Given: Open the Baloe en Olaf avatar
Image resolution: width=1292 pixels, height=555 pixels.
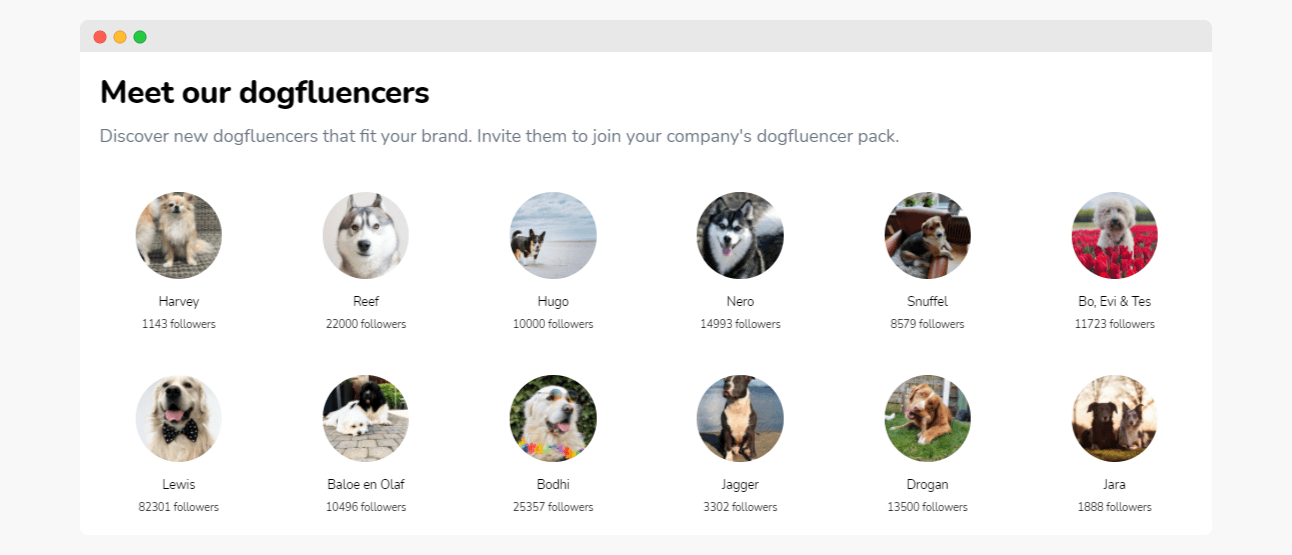Looking at the screenshot, I should [x=366, y=418].
